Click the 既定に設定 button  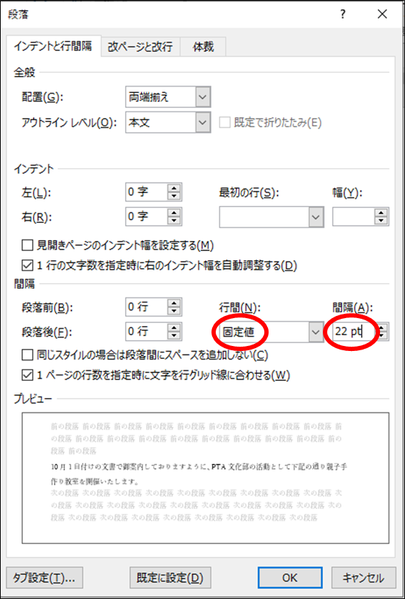click(x=170, y=577)
